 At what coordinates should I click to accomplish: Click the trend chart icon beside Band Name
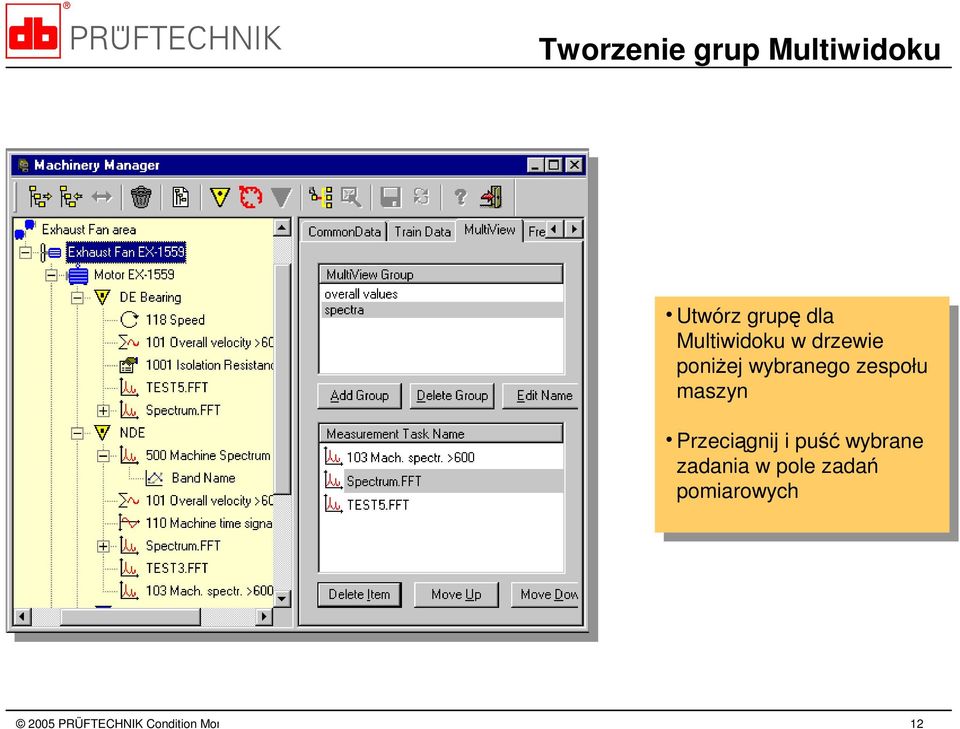pyautogui.click(x=154, y=478)
